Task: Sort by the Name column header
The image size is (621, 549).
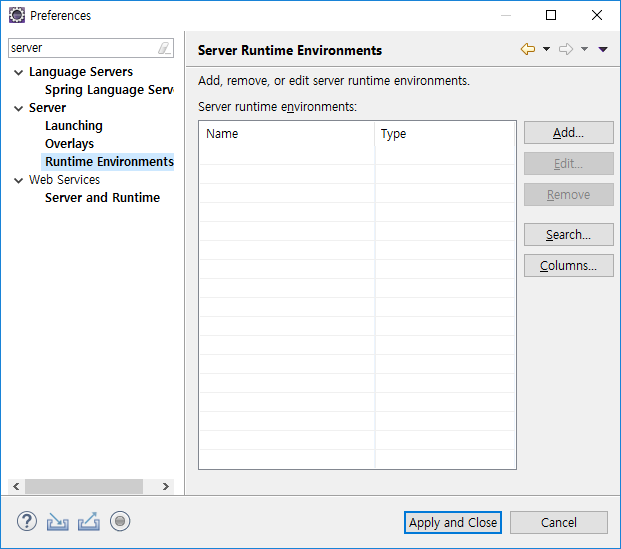Action: (287, 134)
